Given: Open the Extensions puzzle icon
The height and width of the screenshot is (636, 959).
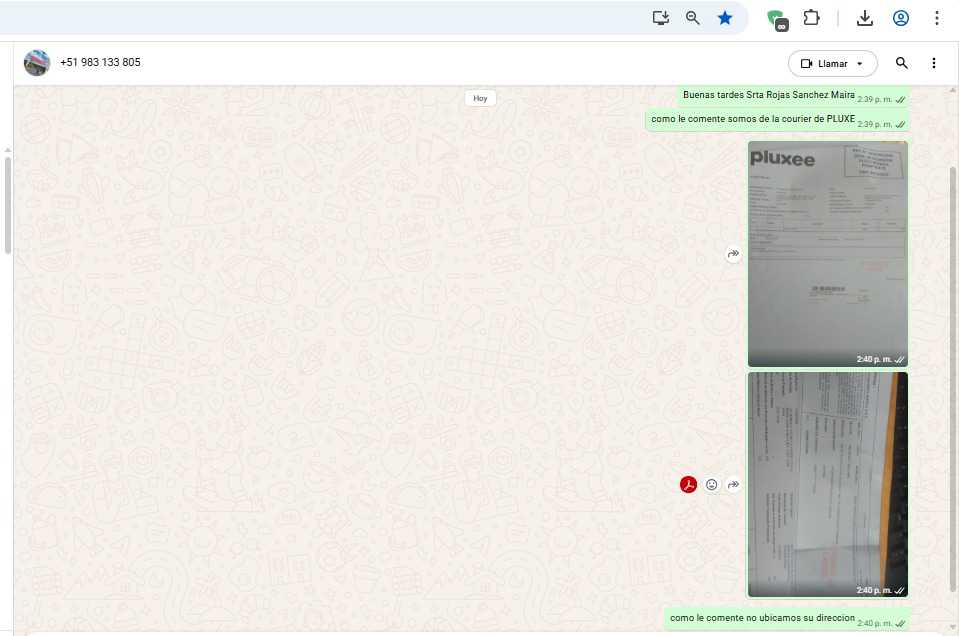Looking at the screenshot, I should [812, 18].
